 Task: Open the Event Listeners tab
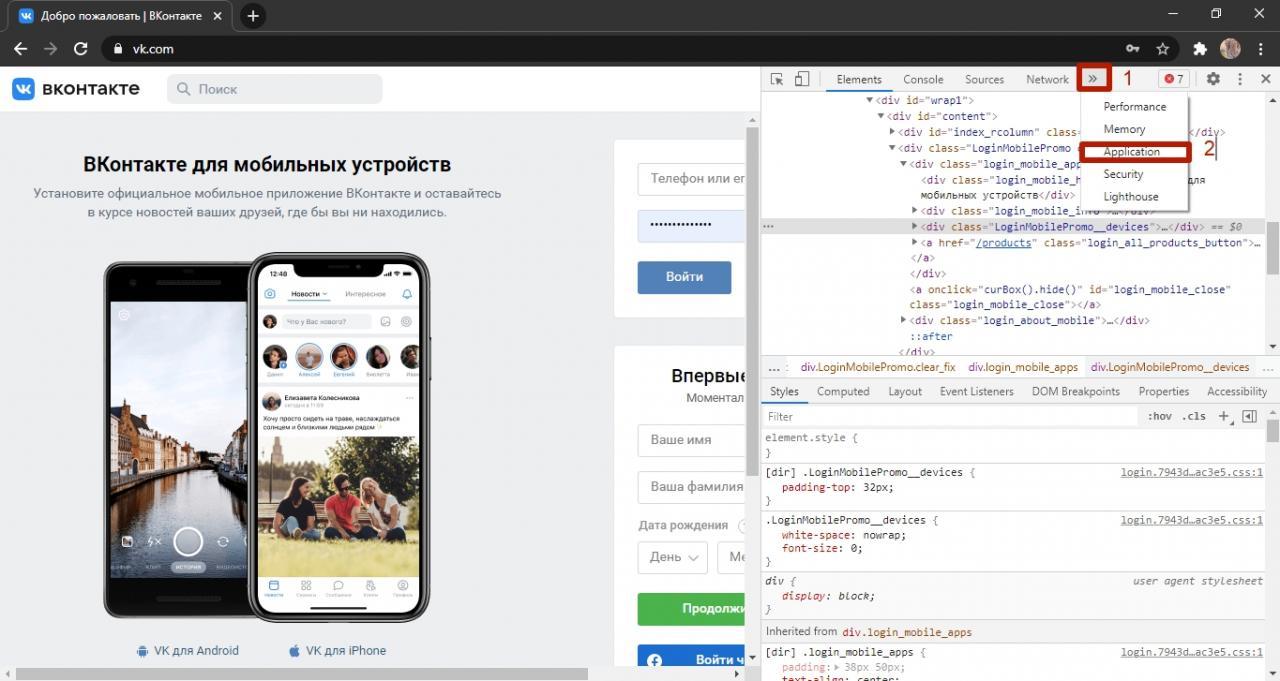976,391
